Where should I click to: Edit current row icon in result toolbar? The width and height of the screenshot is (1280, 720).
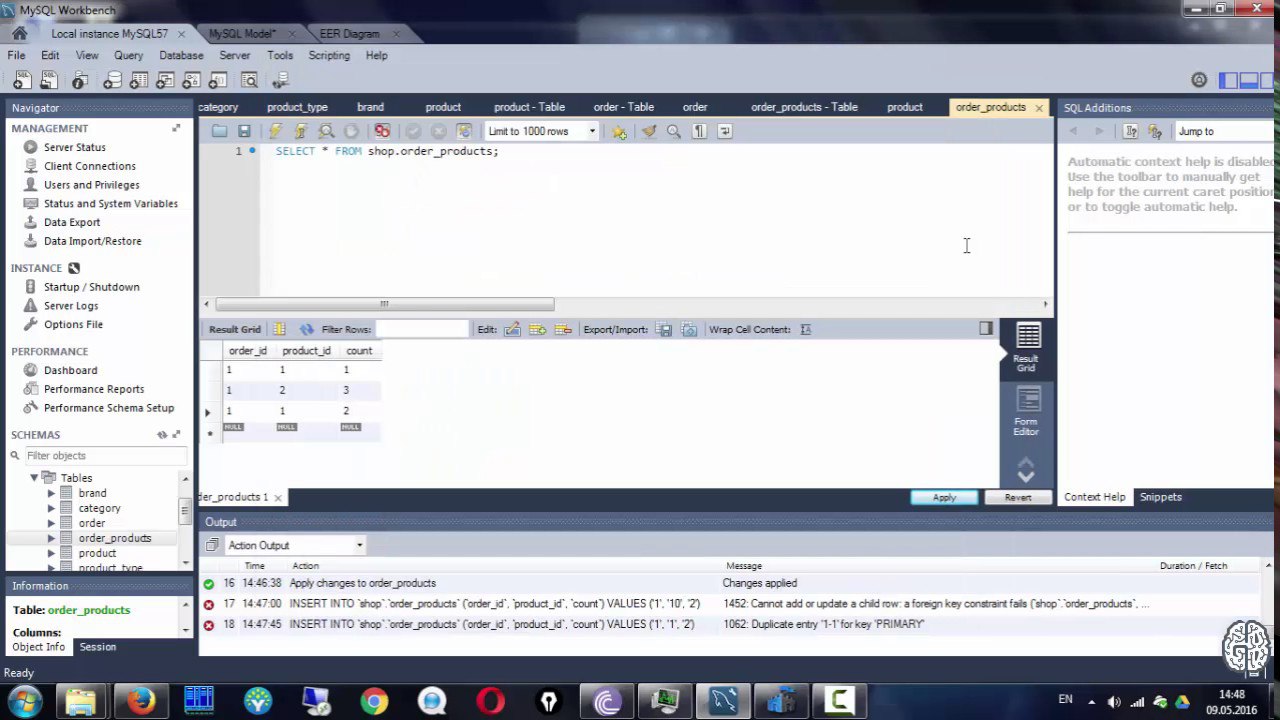[512, 329]
